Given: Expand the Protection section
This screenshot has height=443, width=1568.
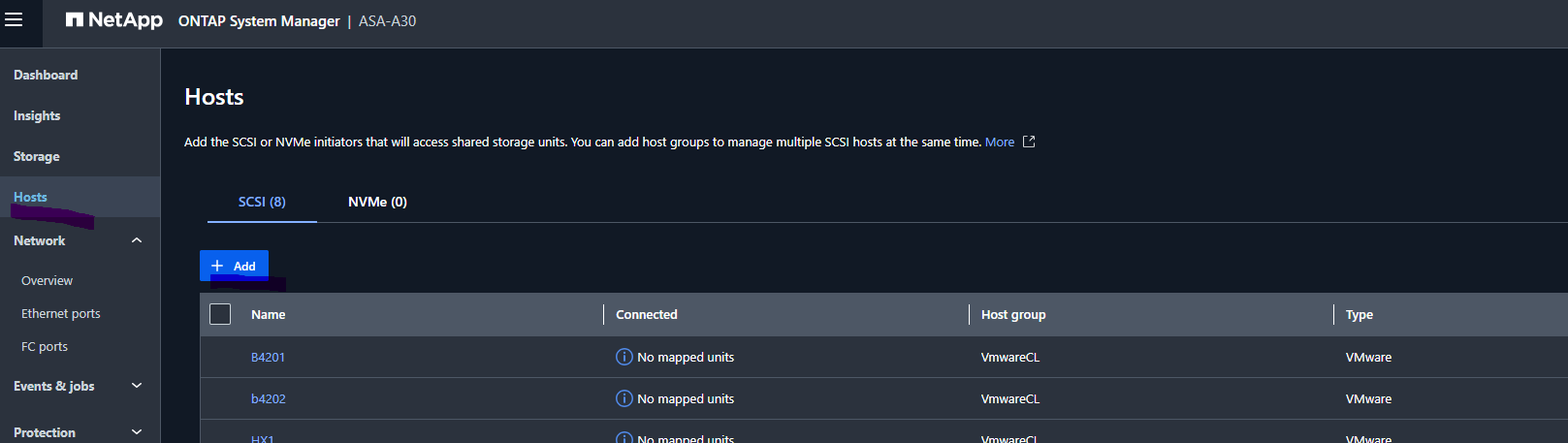Looking at the screenshot, I should 137,432.
